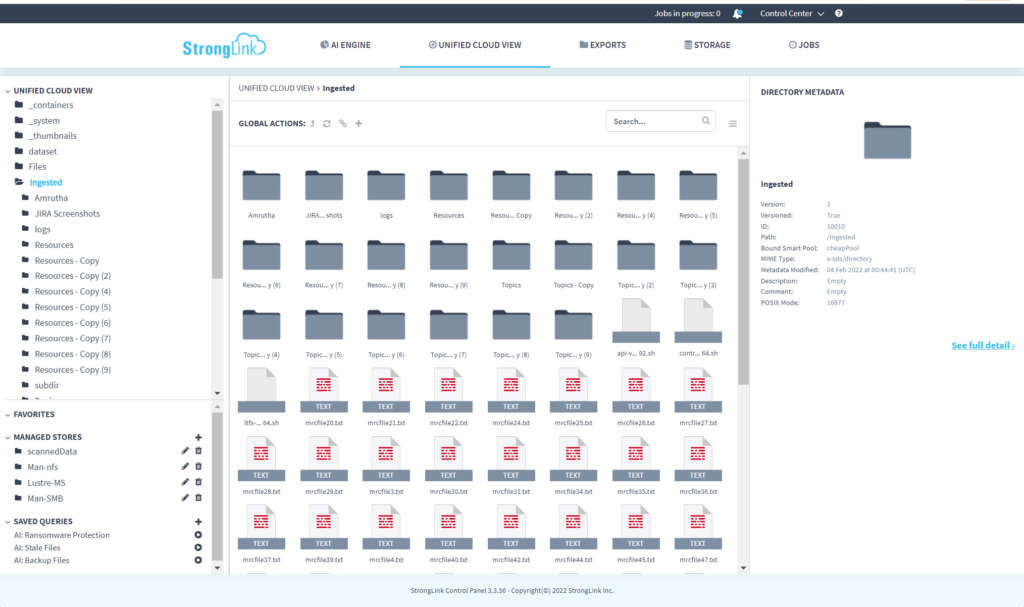This screenshot has height=607, width=1024.
Task: Add a managed store with the plus icon
Action: (198, 436)
